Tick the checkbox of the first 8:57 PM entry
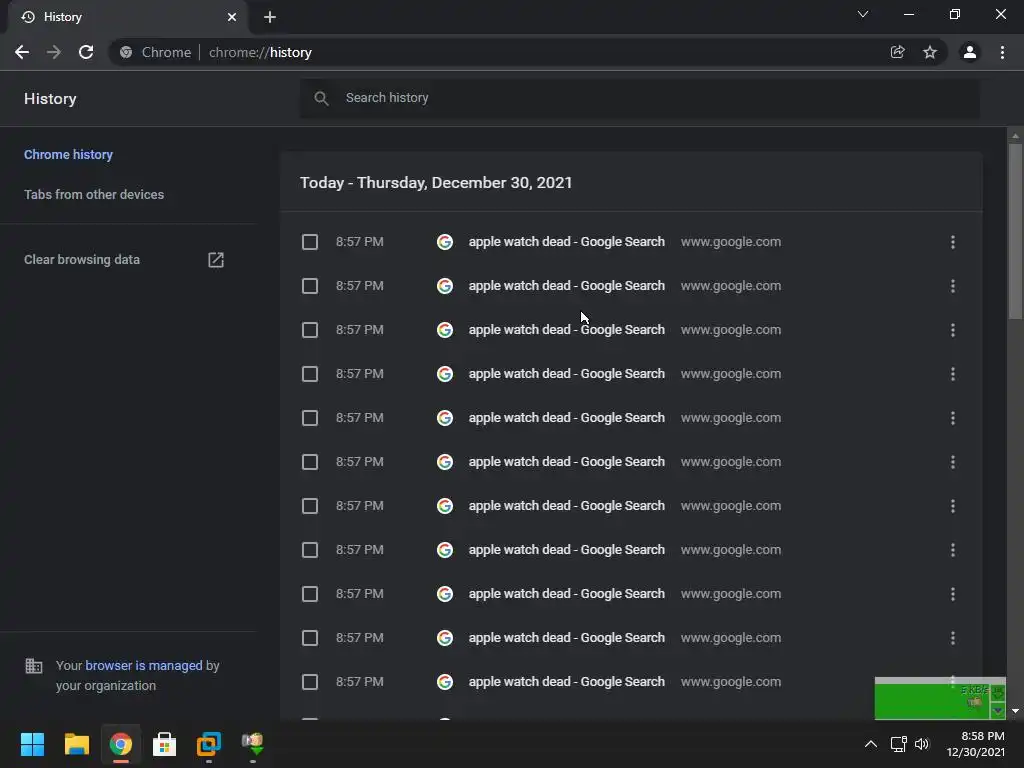This screenshot has width=1024, height=768. (x=310, y=242)
